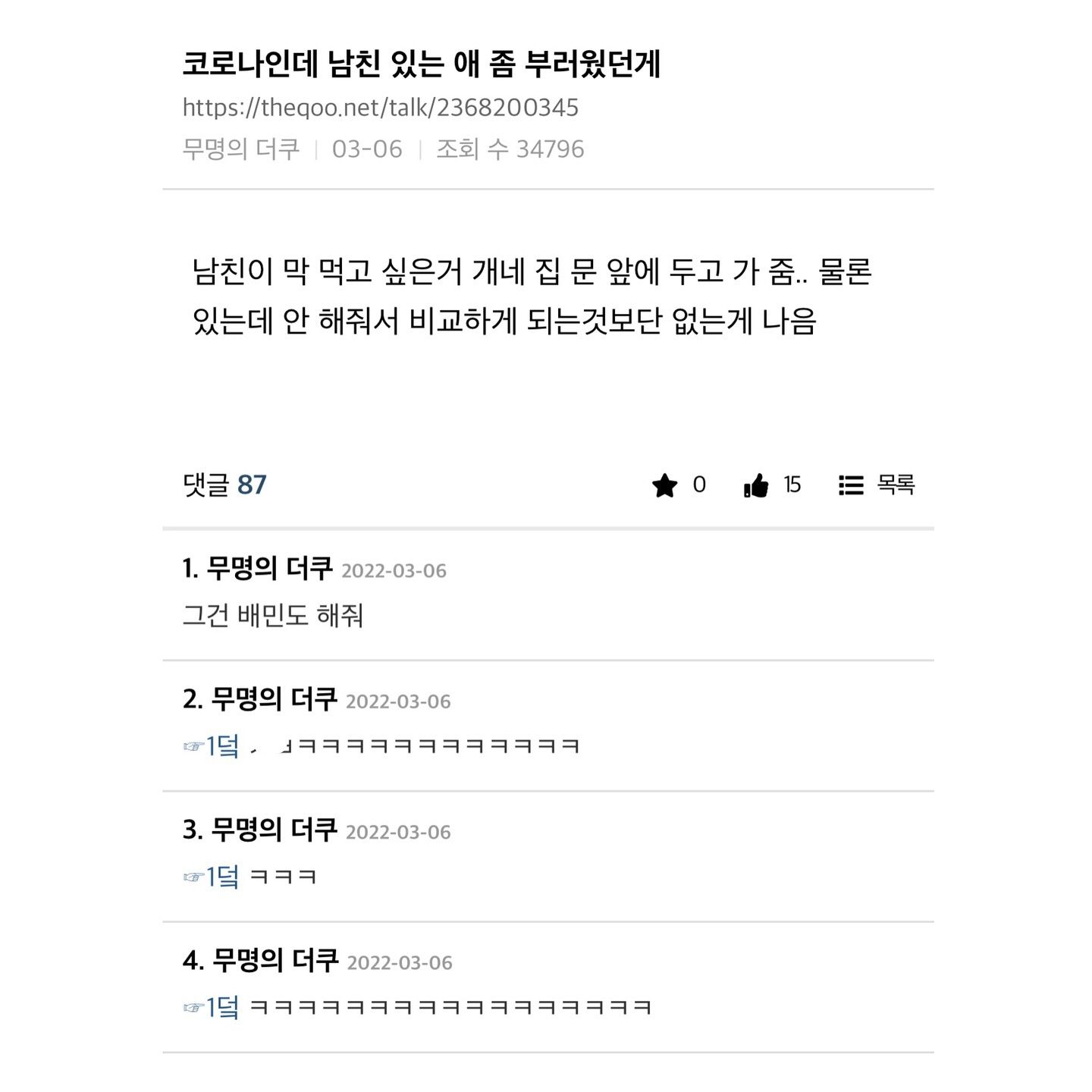Click comment 1 text 그건 배민도 해줘
Image resolution: width=1092 pixels, height=1092 pixels.
(x=273, y=615)
